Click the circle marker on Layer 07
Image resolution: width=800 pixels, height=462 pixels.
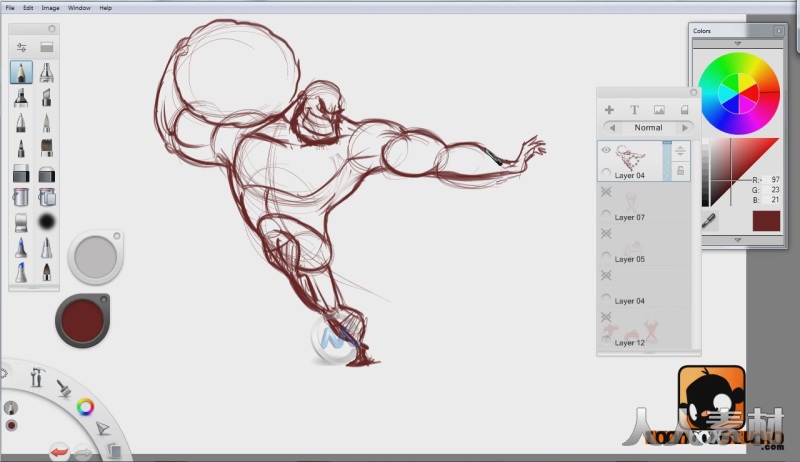(606, 215)
